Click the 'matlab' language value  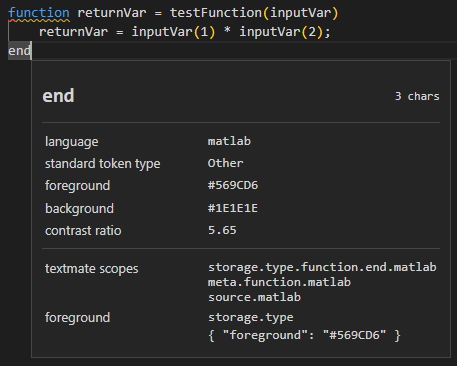pos(229,141)
